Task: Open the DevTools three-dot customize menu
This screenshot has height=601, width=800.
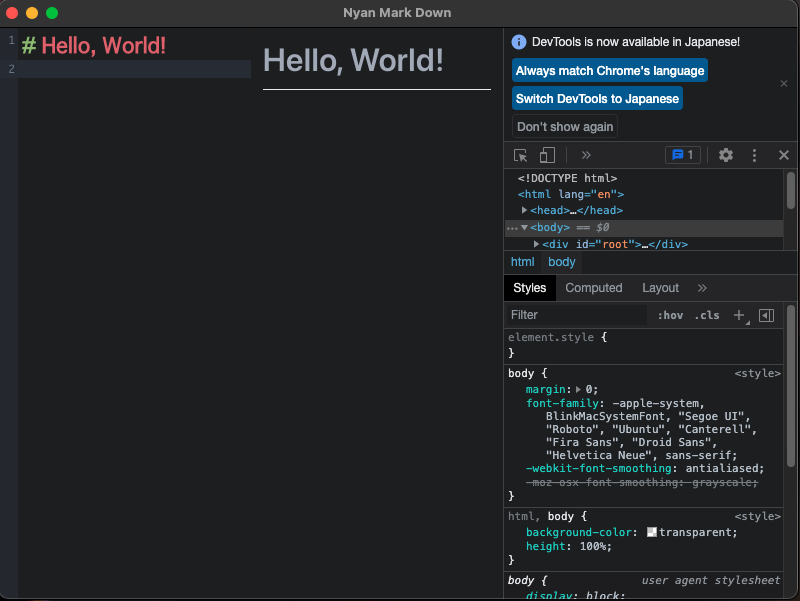Action: tap(755, 155)
